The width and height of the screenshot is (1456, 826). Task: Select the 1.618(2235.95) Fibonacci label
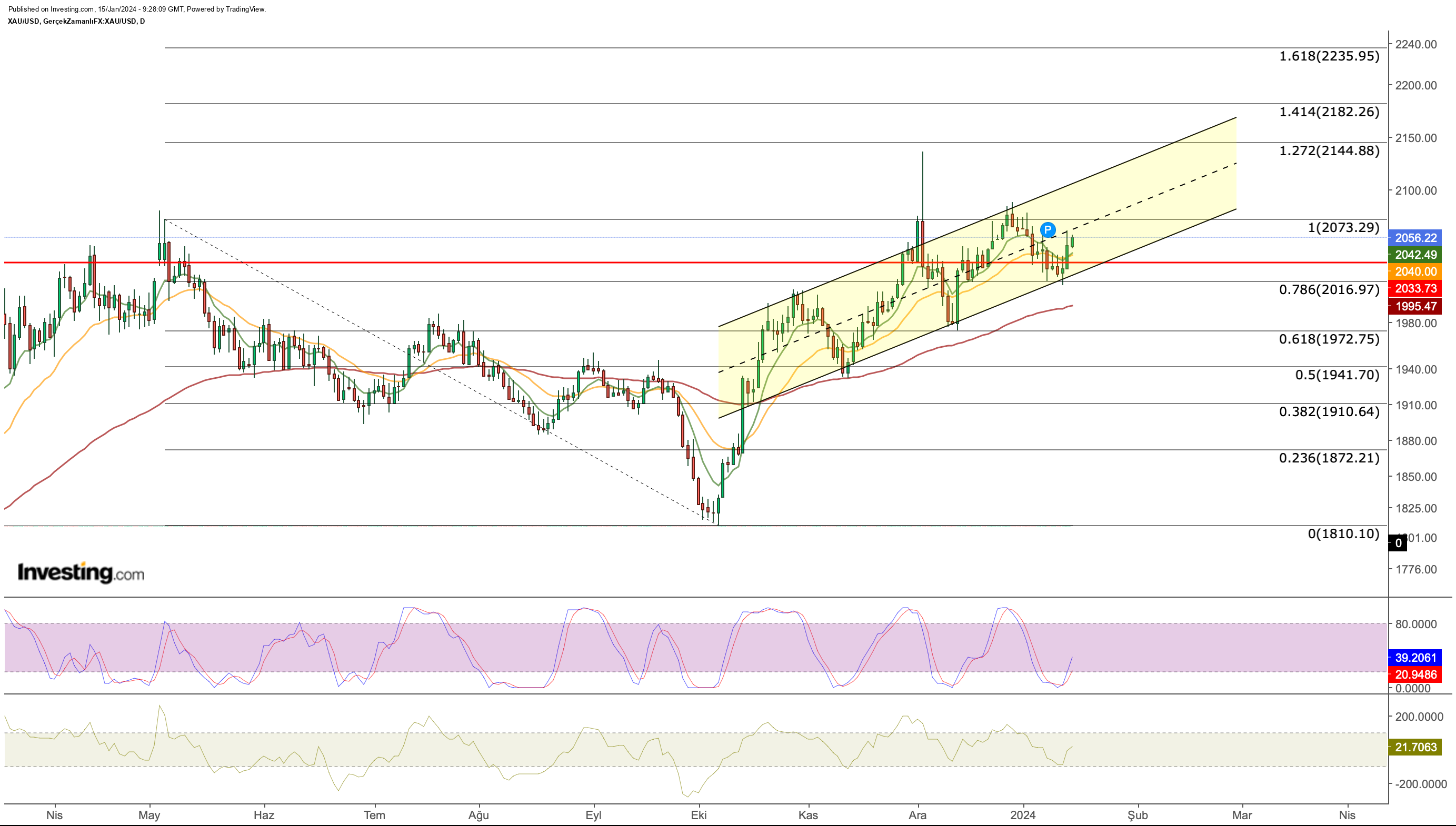coord(1329,56)
